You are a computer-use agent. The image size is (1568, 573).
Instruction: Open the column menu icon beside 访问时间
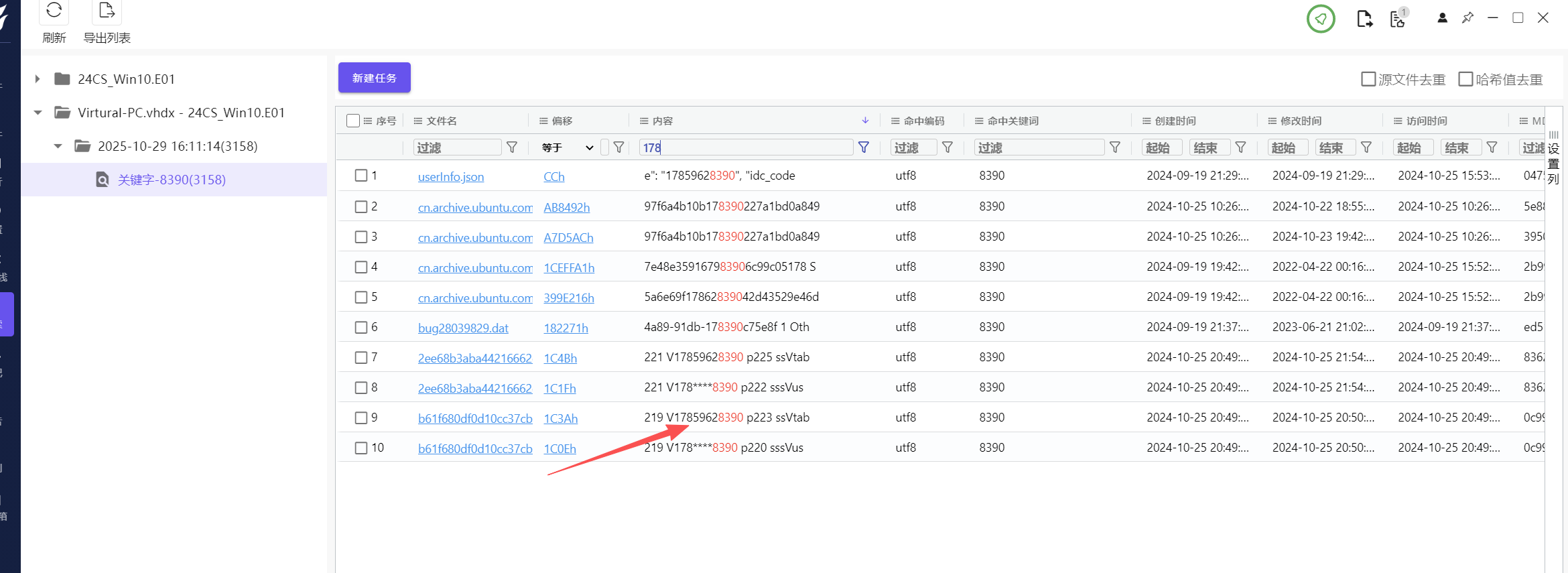tap(1398, 121)
